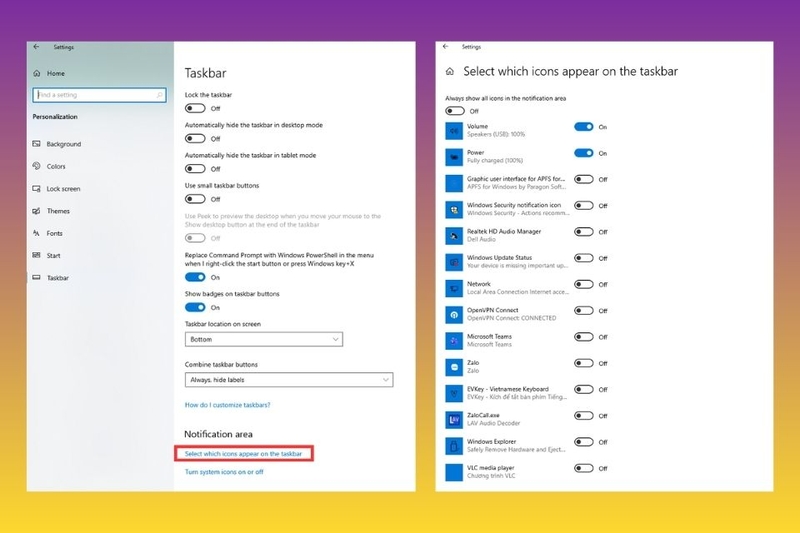Turn on Microsoft Teams toggle
800x533 pixels.
[x=584, y=337]
